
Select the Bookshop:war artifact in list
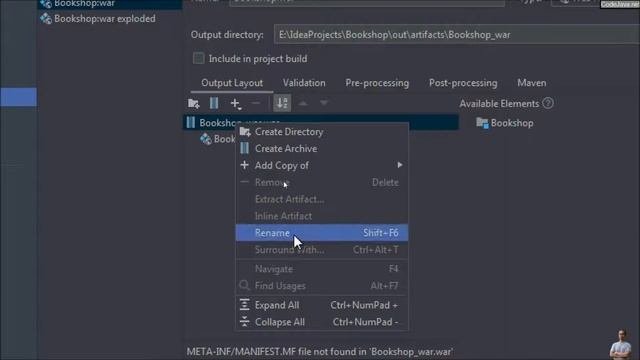[109, 4]
